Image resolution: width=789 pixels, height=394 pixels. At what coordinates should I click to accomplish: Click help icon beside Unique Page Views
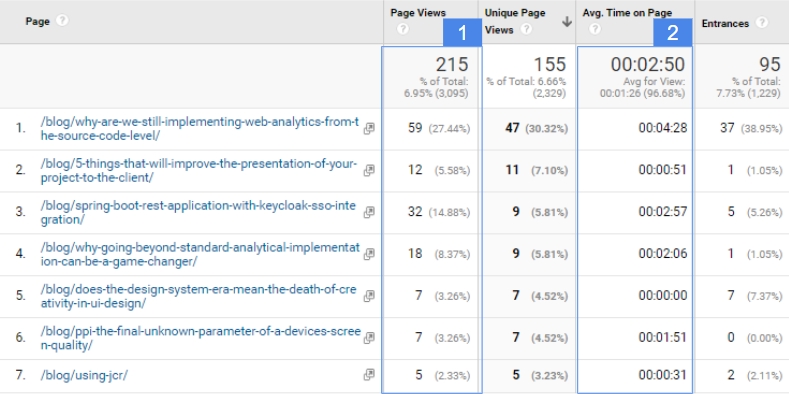tap(526, 29)
